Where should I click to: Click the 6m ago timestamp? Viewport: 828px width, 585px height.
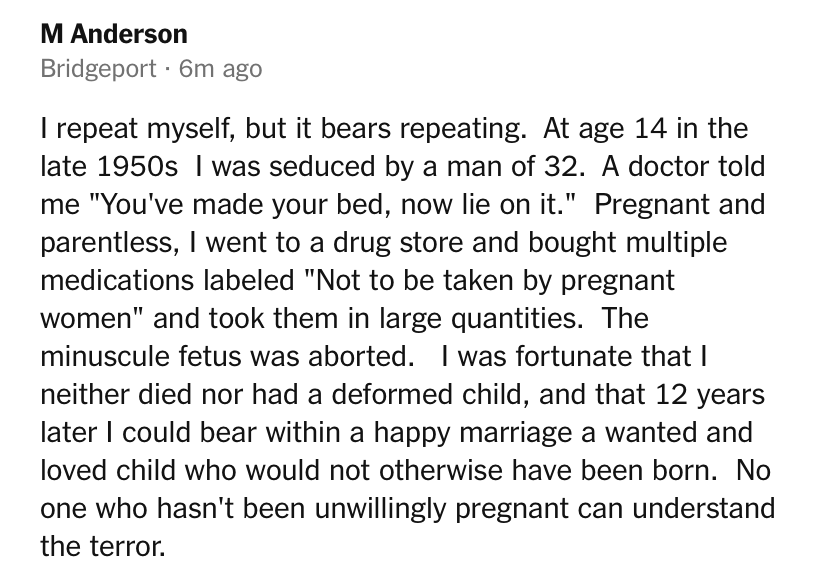coord(220,69)
